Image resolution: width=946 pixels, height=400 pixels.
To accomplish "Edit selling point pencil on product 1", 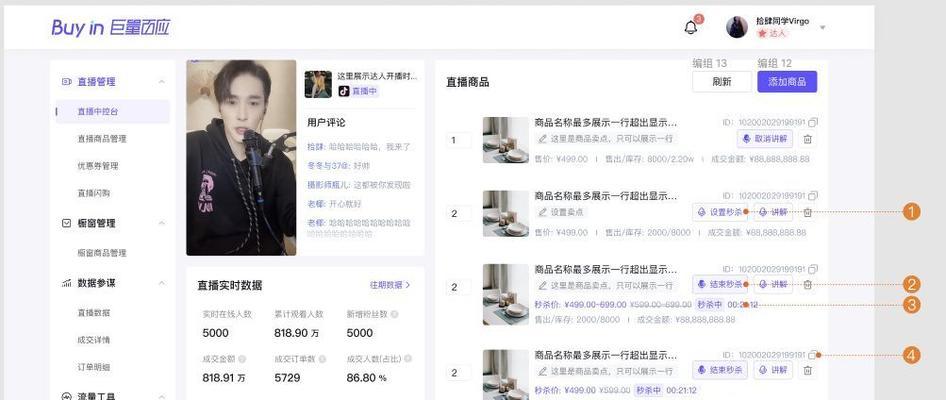I will [x=542, y=139].
